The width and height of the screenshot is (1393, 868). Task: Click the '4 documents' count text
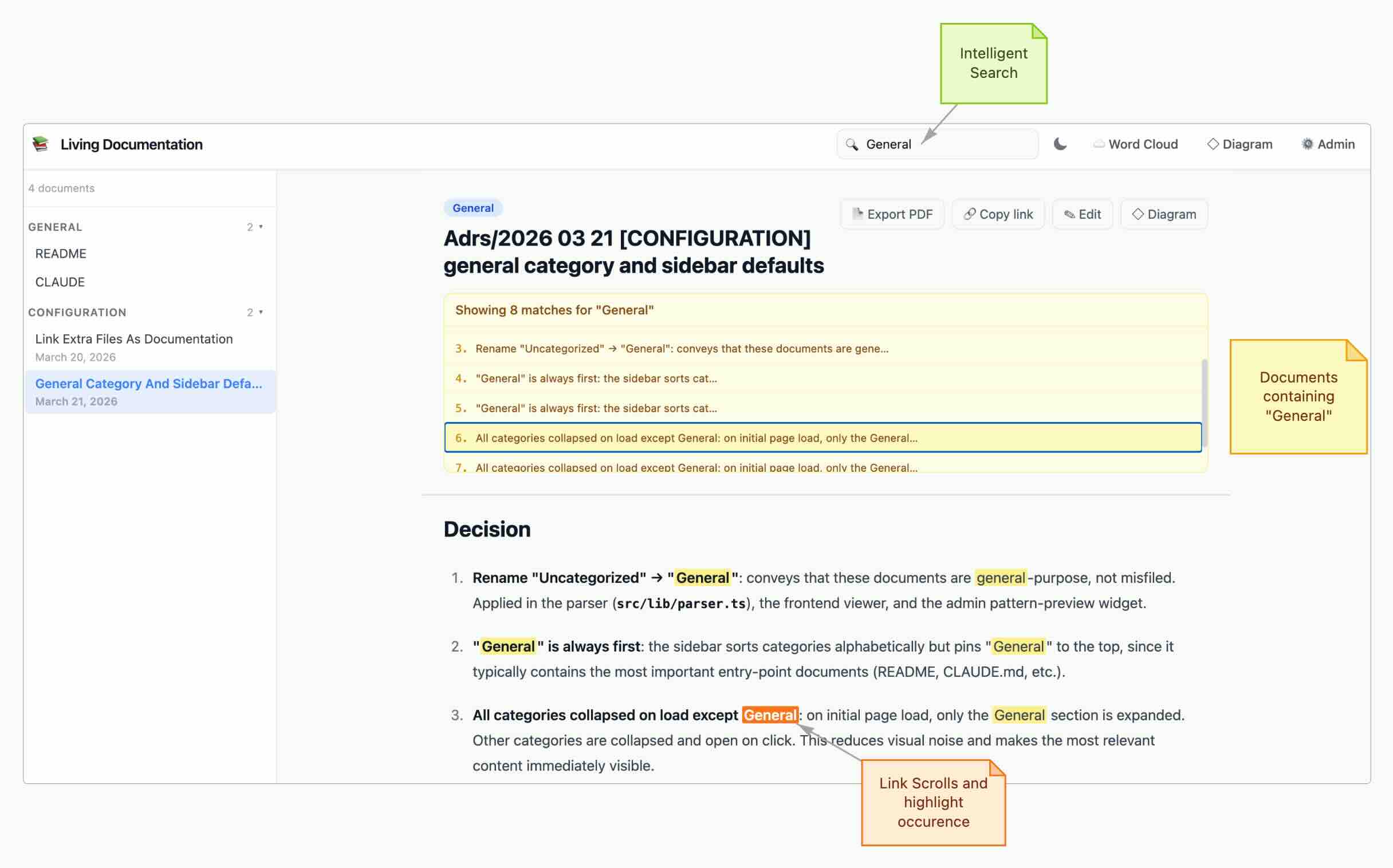tap(61, 188)
